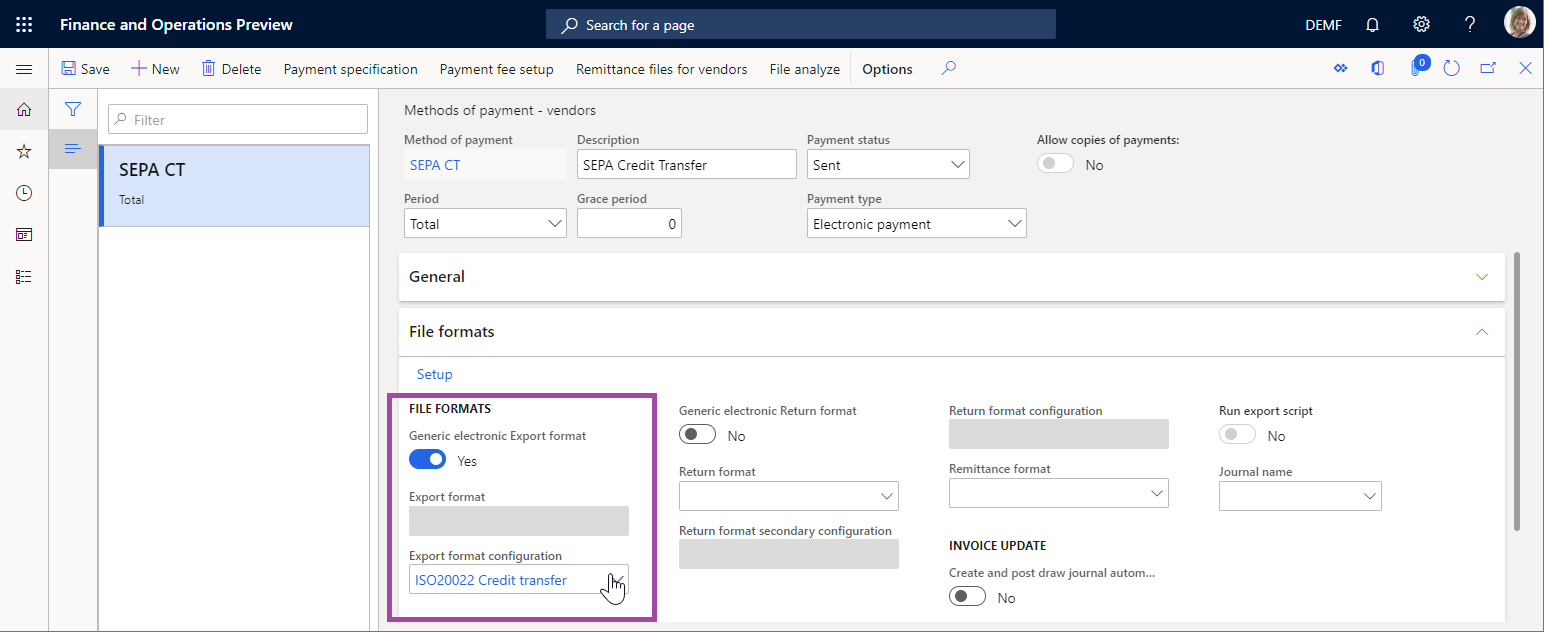Refresh the page with the circular arrow icon

tap(1451, 68)
